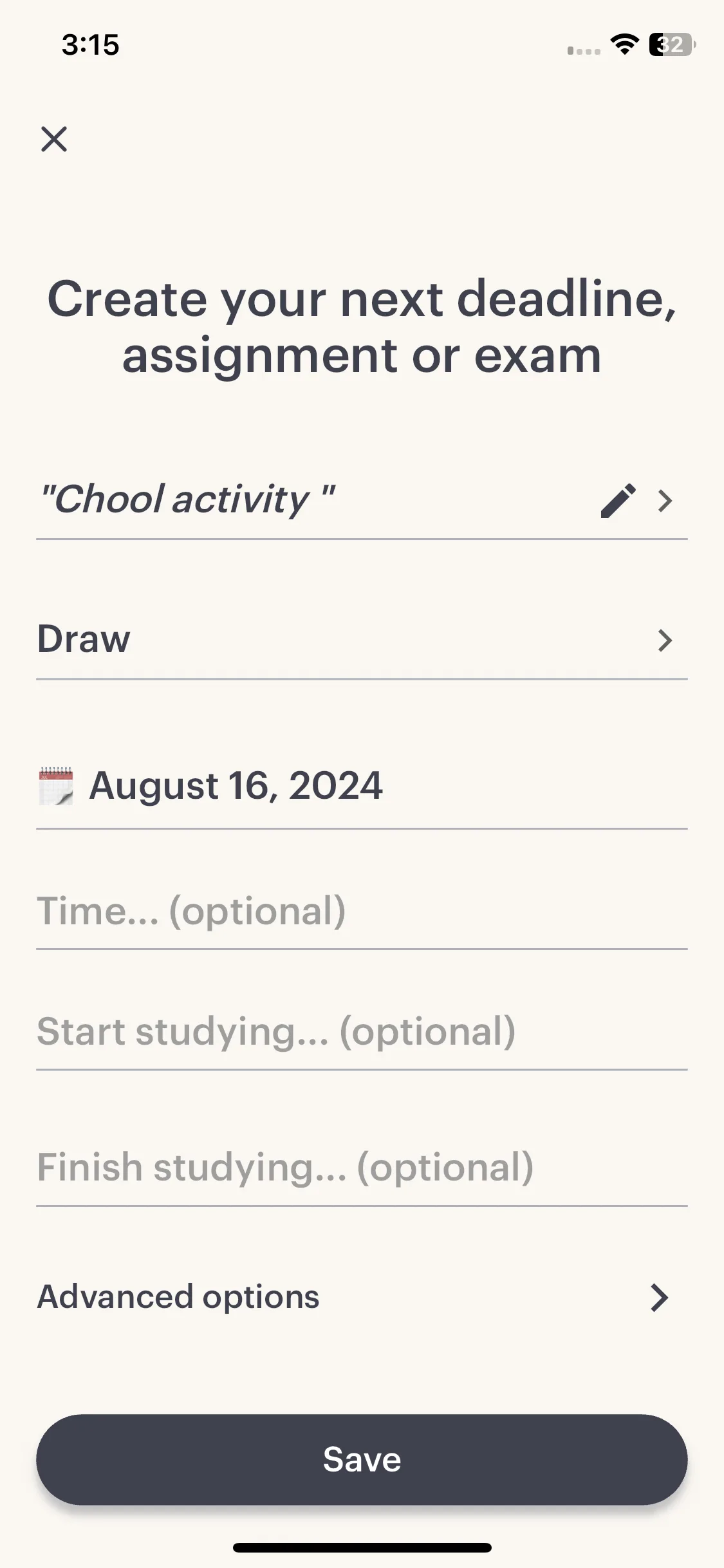The image size is (724, 1568).
Task: Tap the cellular signal dots
Action: tap(584, 50)
